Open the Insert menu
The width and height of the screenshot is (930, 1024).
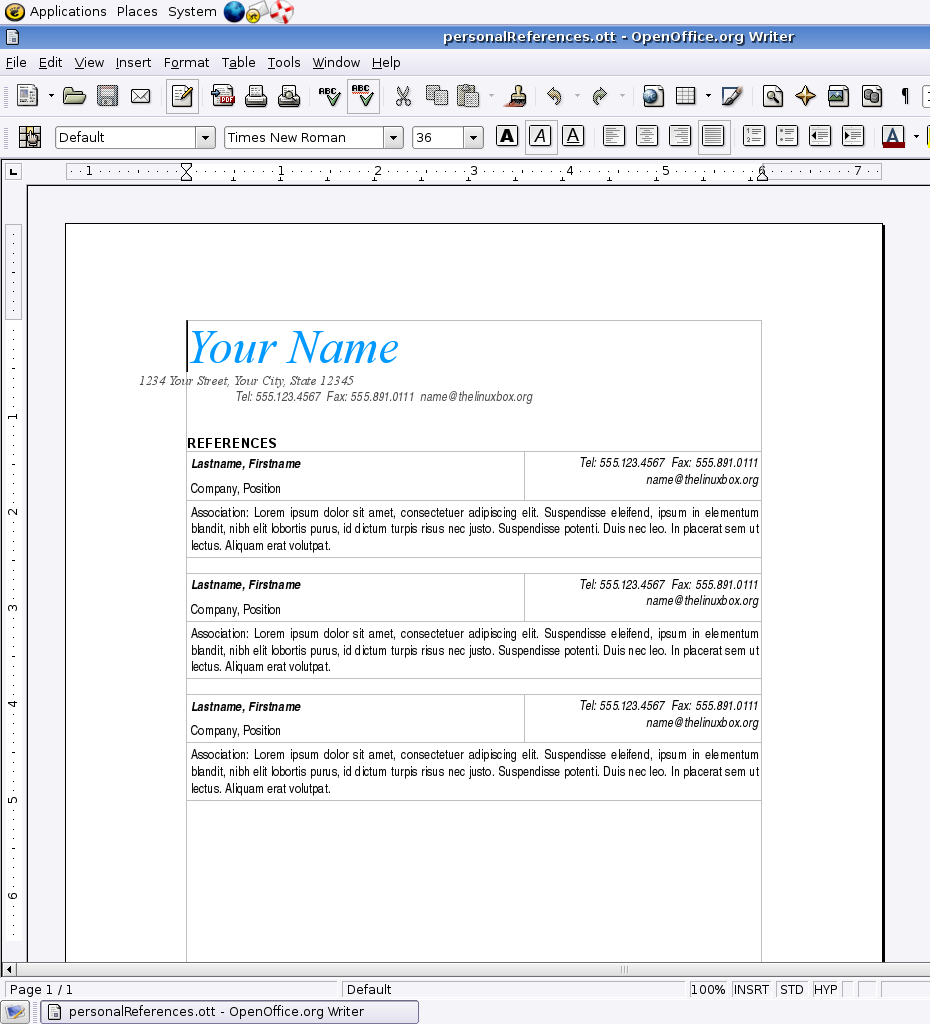[x=133, y=63]
